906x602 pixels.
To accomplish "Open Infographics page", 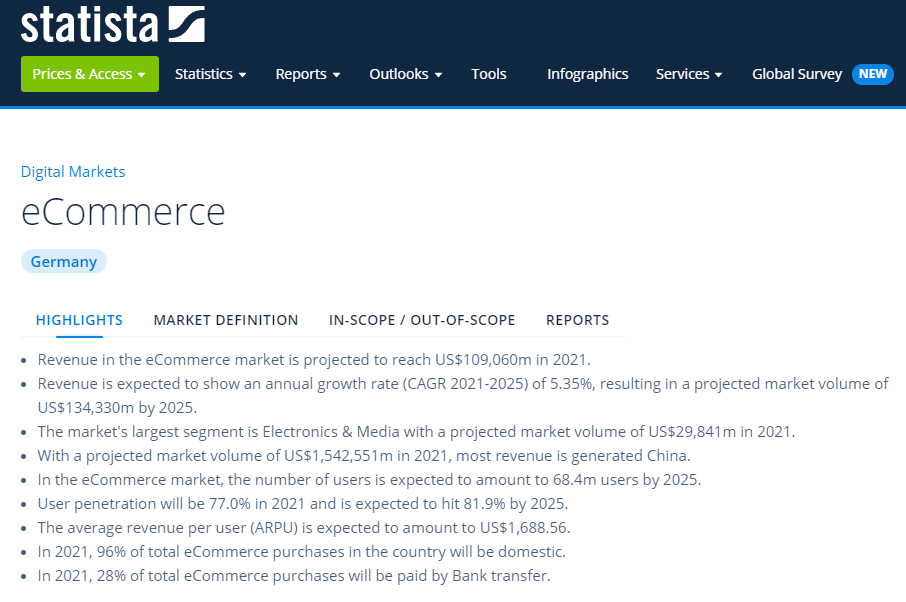I will point(588,74).
